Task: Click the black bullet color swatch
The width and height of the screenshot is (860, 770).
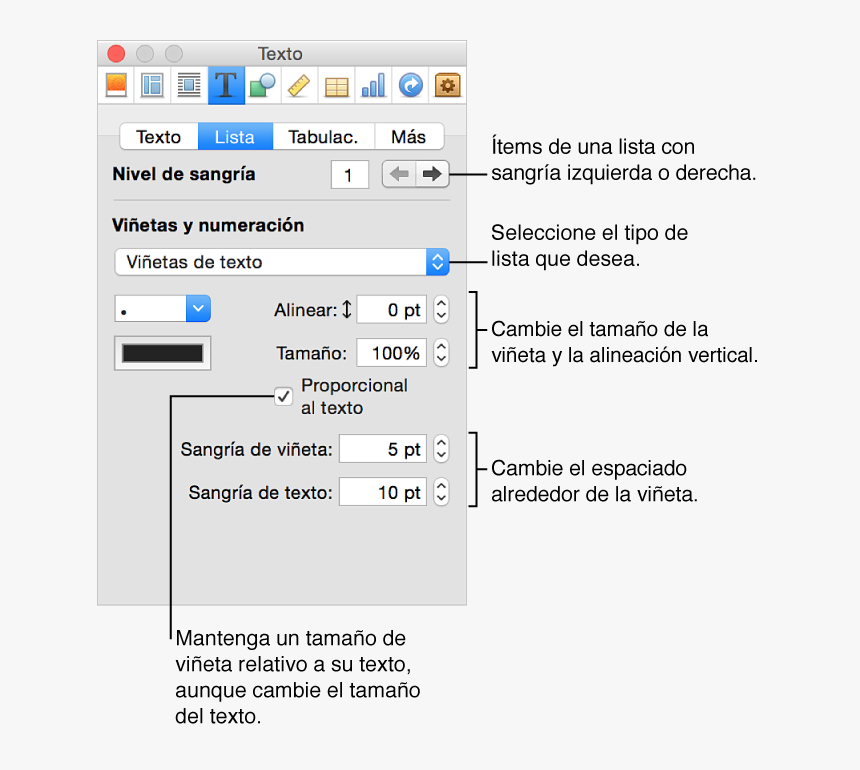Action: (x=162, y=353)
